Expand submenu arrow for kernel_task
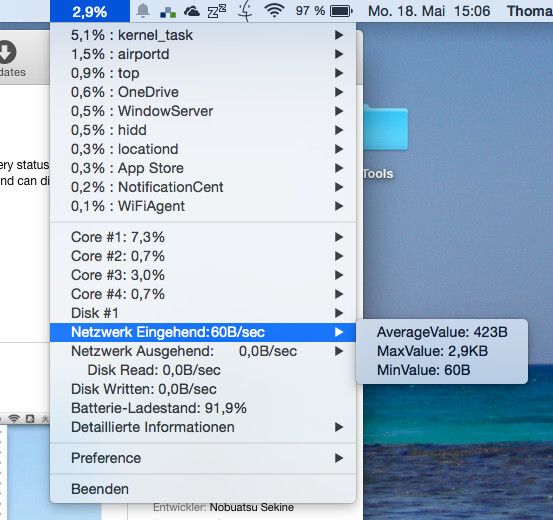Image resolution: width=553 pixels, height=520 pixels. coord(339,35)
